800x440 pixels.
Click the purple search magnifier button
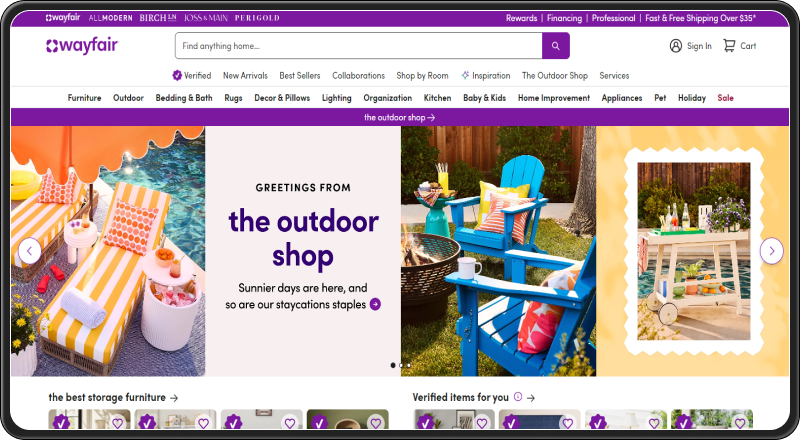point(556,46)
